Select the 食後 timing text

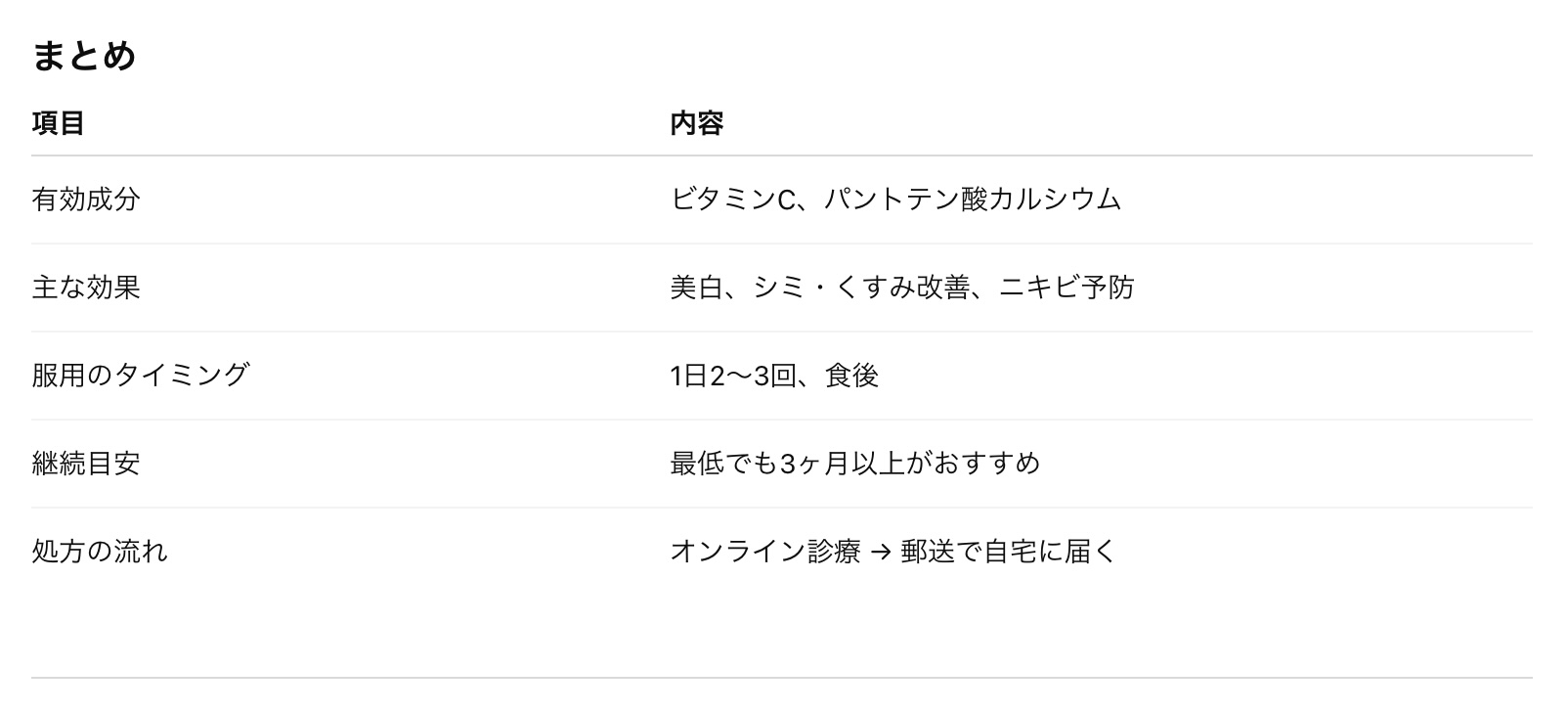(x=852, y=376)
